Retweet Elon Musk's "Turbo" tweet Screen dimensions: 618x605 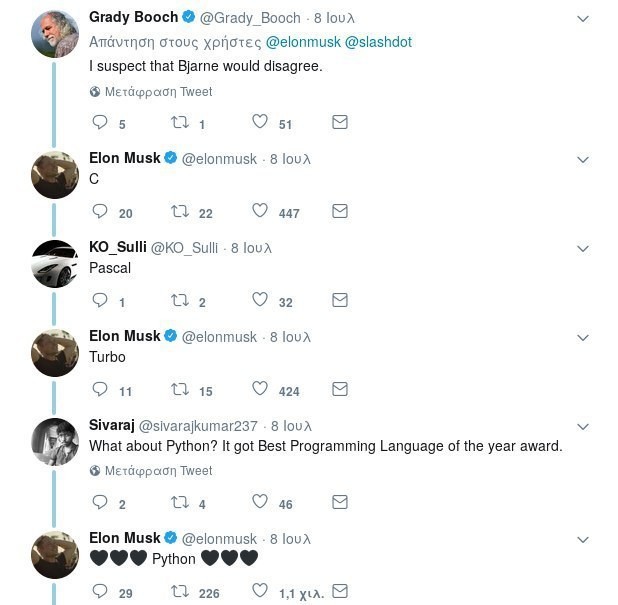point(180,390)
